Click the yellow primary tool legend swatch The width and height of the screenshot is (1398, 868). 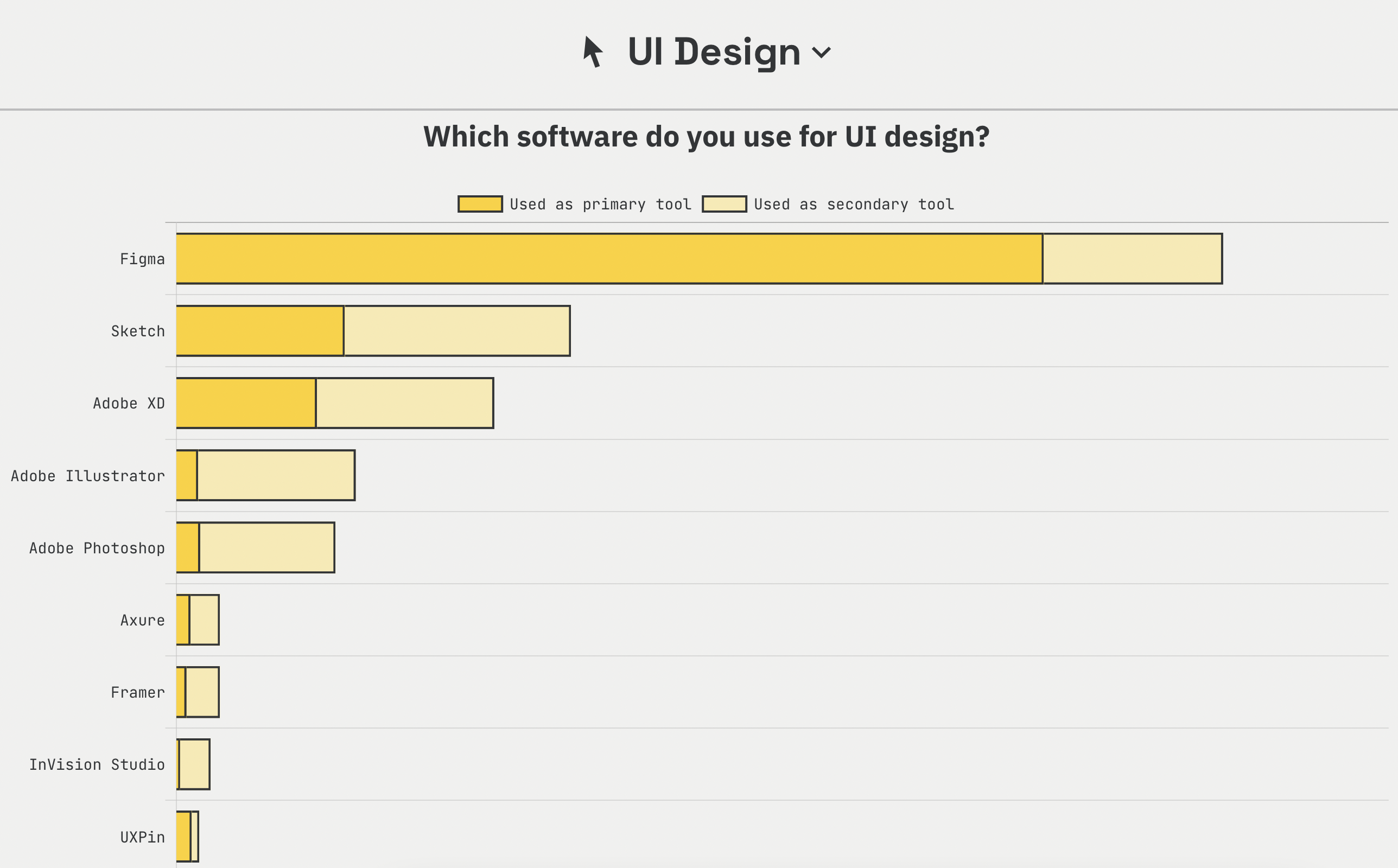click(480, 203)
